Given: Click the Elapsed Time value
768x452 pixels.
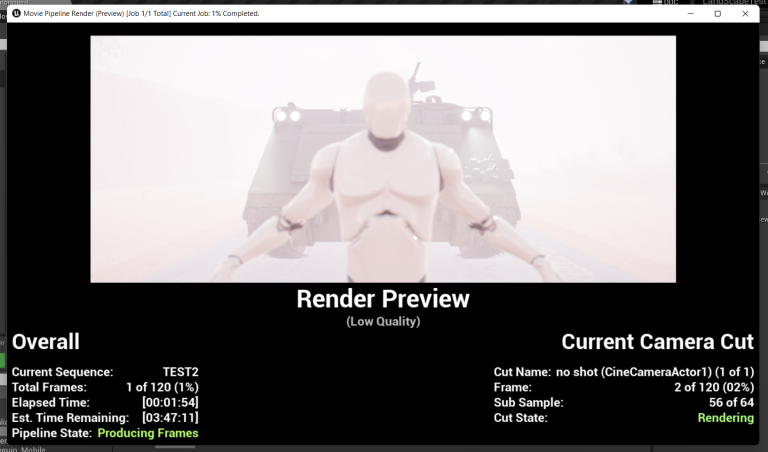Looking at the screenshot, I should (x=170, y=402).
